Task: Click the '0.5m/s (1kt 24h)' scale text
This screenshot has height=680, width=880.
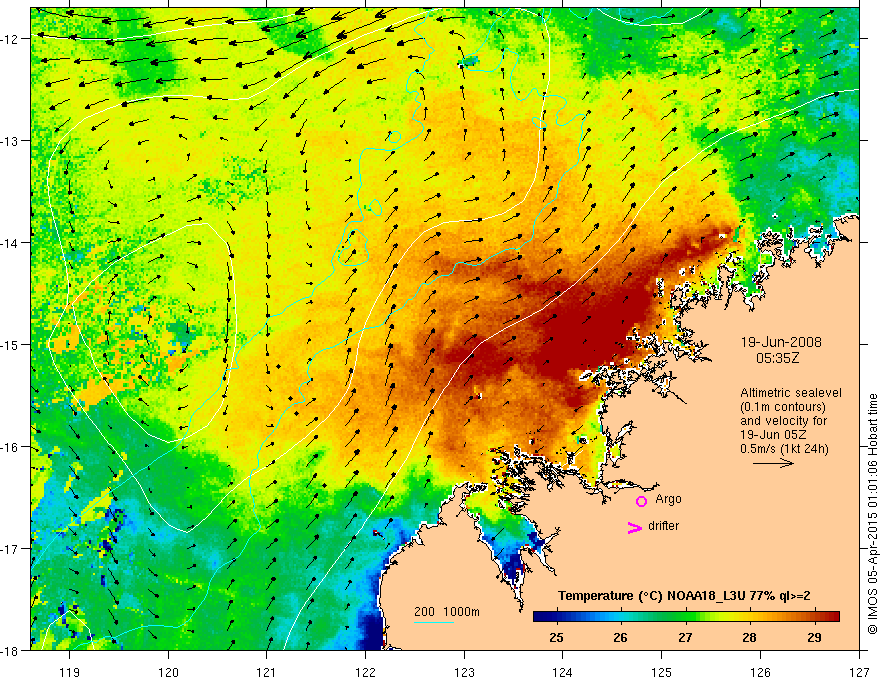Action: (x=784, y=449)
